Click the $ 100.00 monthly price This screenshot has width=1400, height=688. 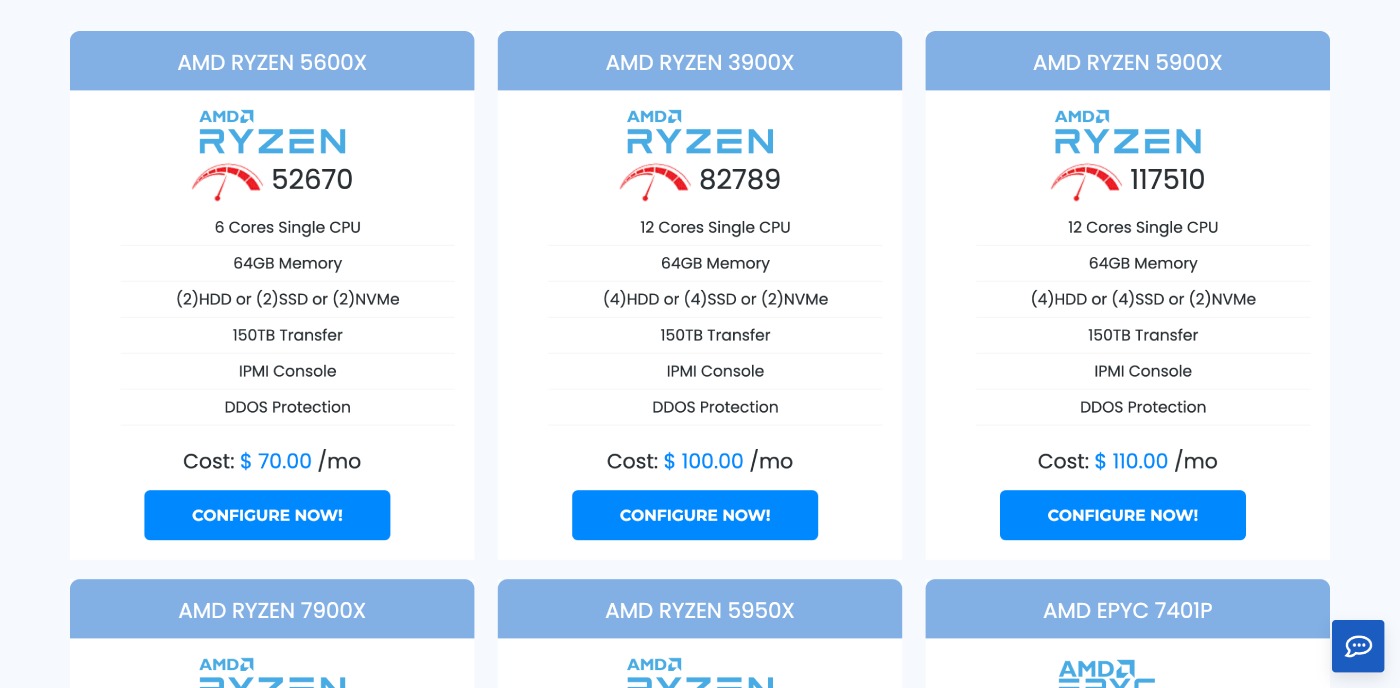click(x=704, y=461)
